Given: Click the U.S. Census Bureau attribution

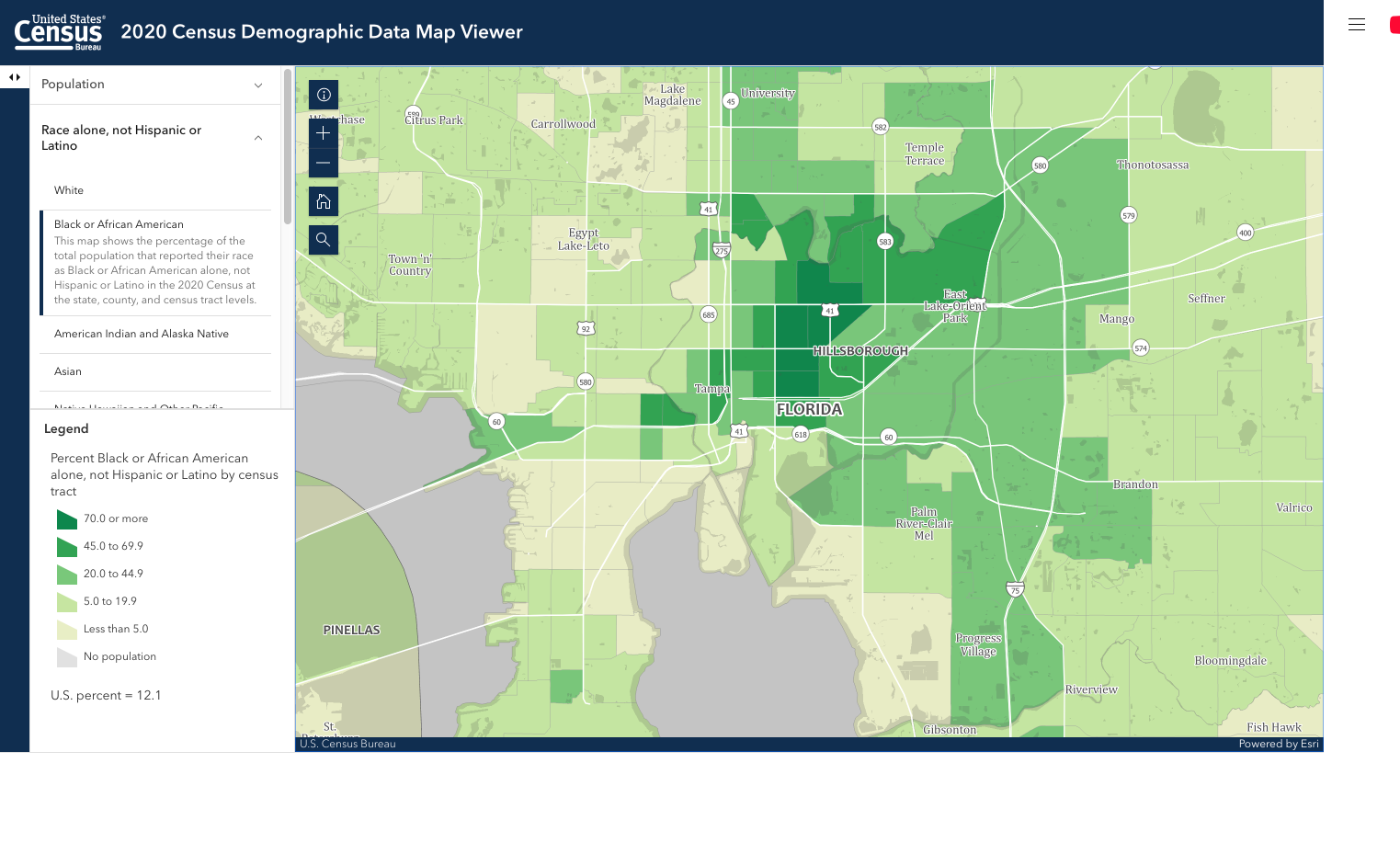Looking at the screenshot, I should pos(347,744).
